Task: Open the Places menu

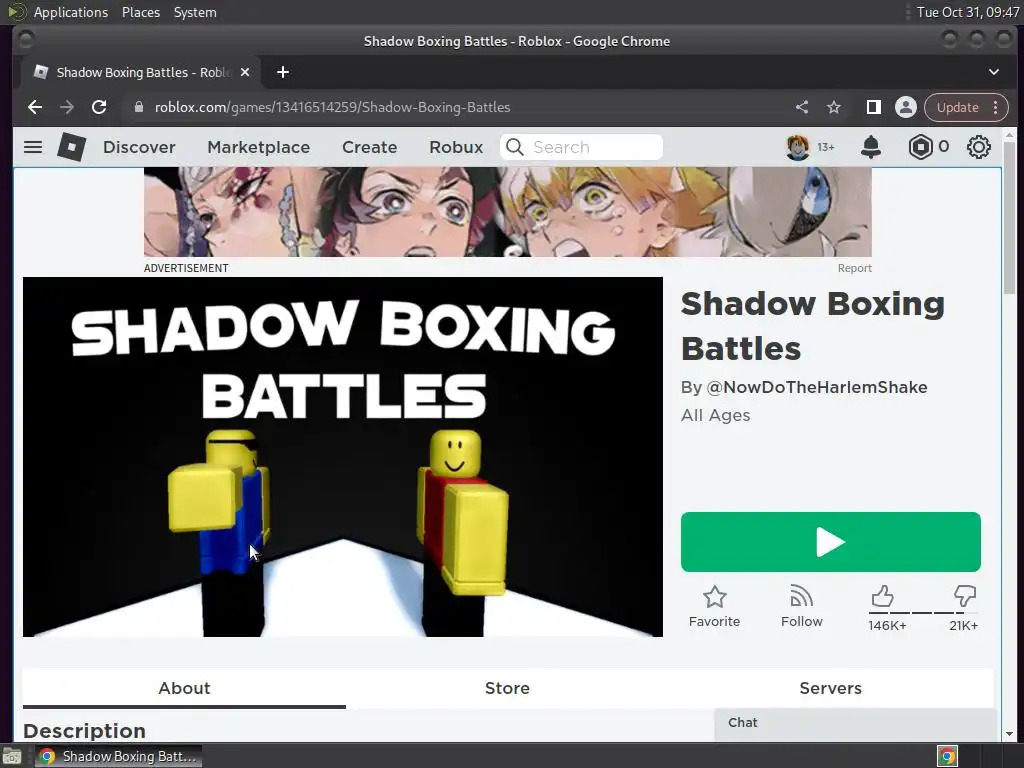Action: click(x=141, y=12)
